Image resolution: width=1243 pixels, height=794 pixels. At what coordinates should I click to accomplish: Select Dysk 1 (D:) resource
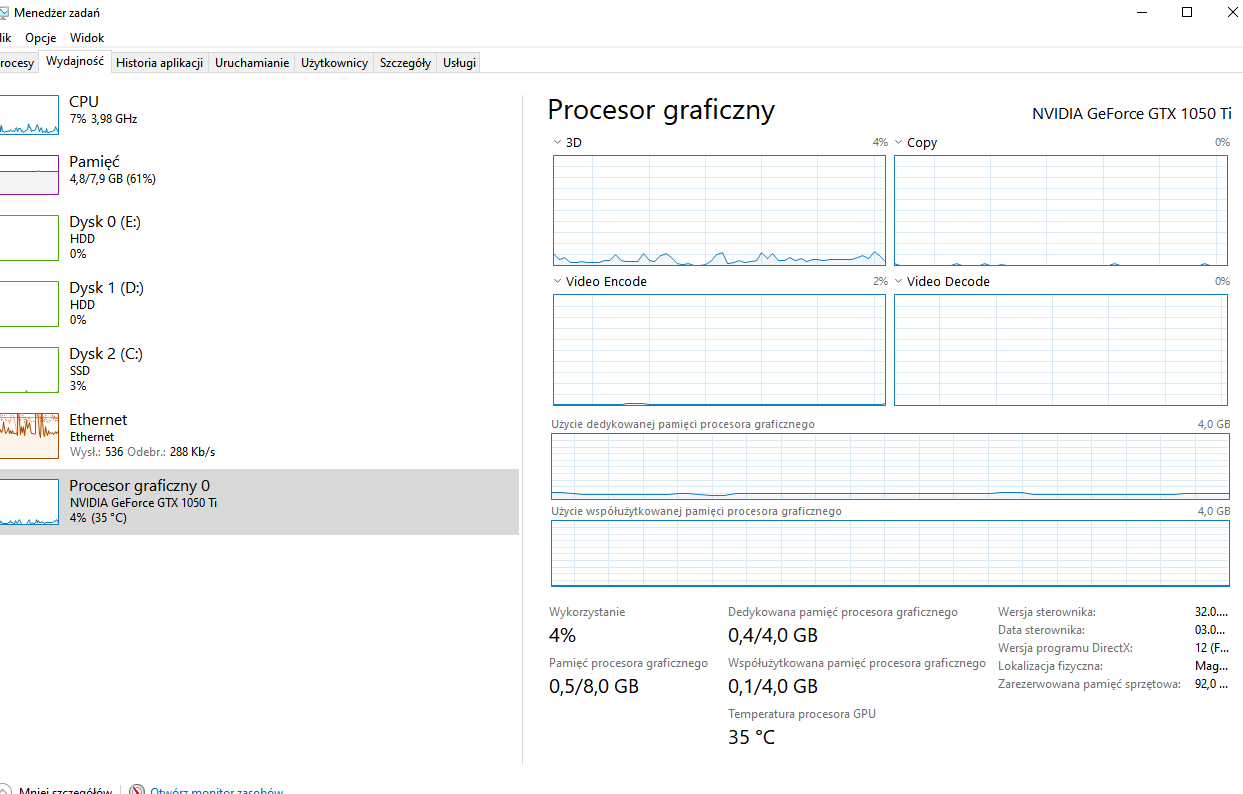[x=259, y=303]
